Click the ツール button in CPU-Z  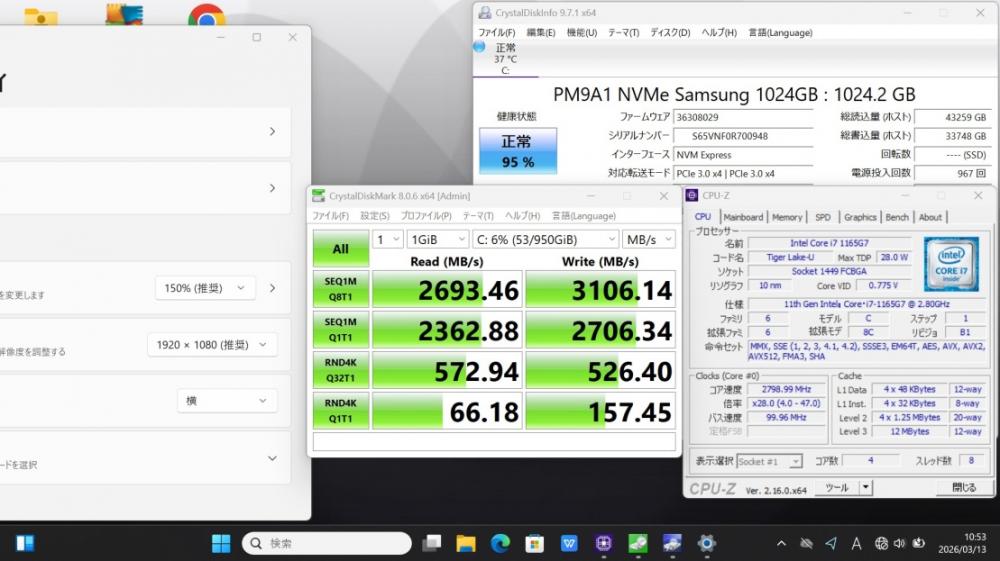click(x=837, y=488)
